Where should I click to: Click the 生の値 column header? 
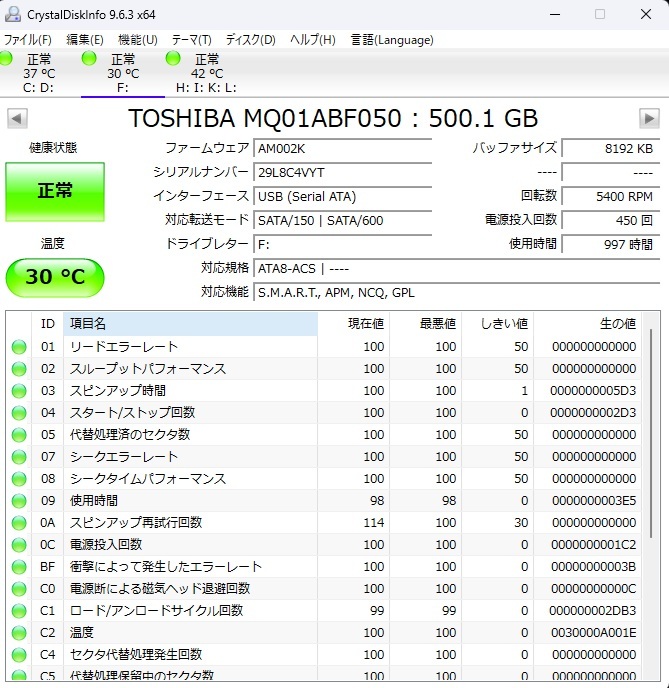click(x=587, y=324)
